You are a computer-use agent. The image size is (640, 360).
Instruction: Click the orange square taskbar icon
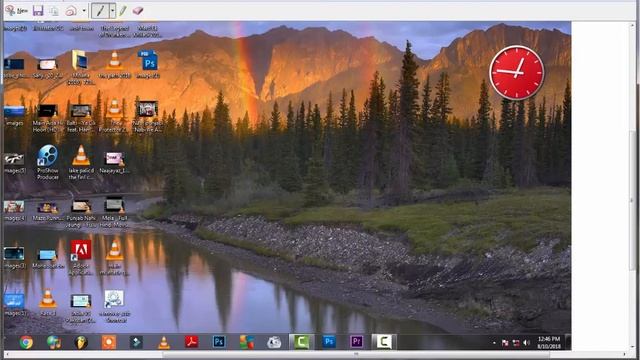pos(109,342)
